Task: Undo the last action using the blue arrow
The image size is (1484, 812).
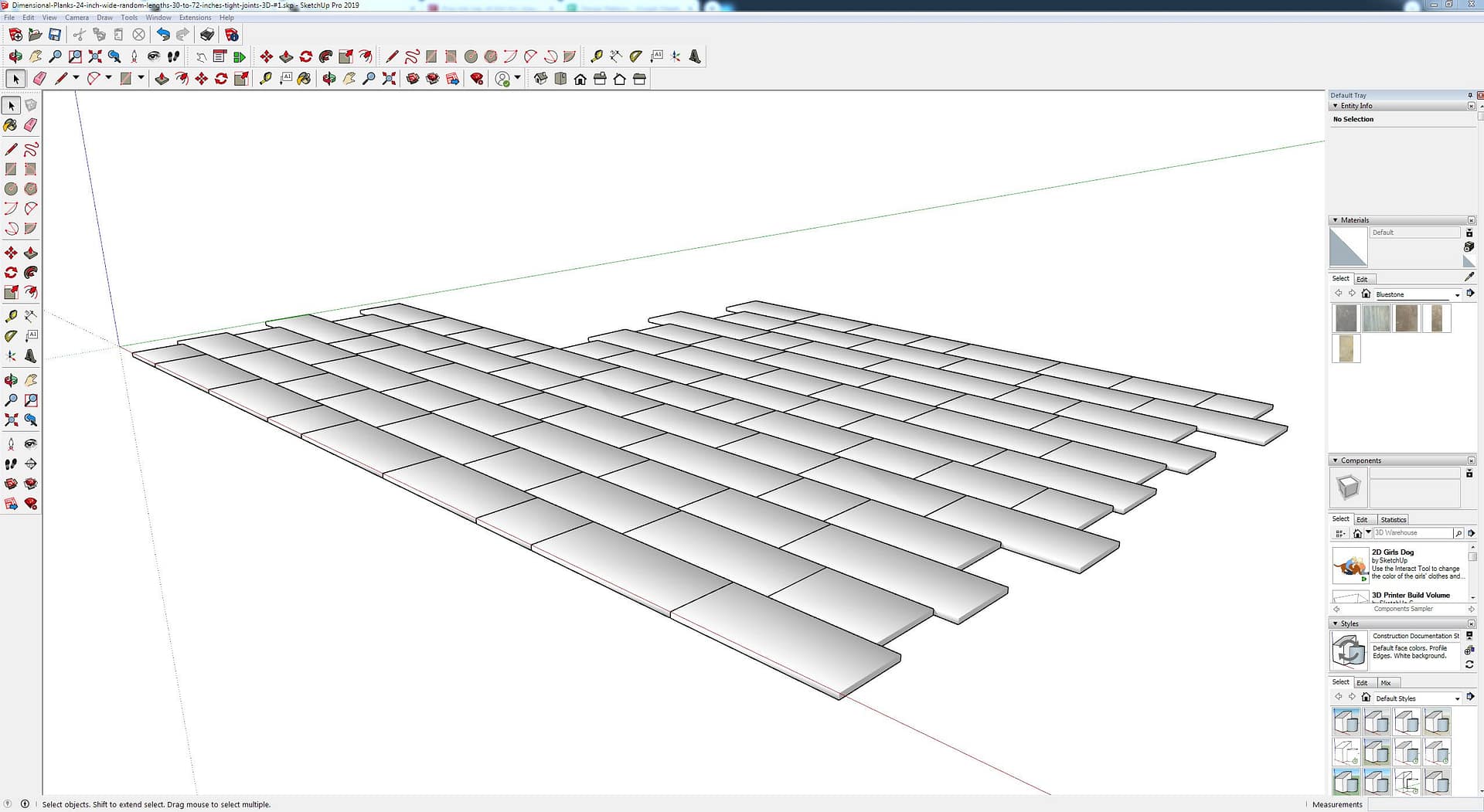Action: (162, 35)
